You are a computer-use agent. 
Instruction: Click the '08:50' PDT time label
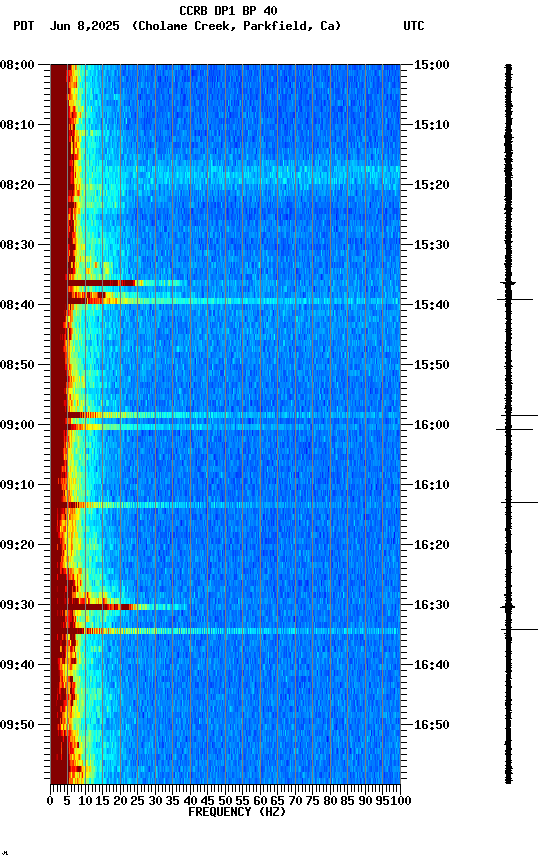point(17,365)
